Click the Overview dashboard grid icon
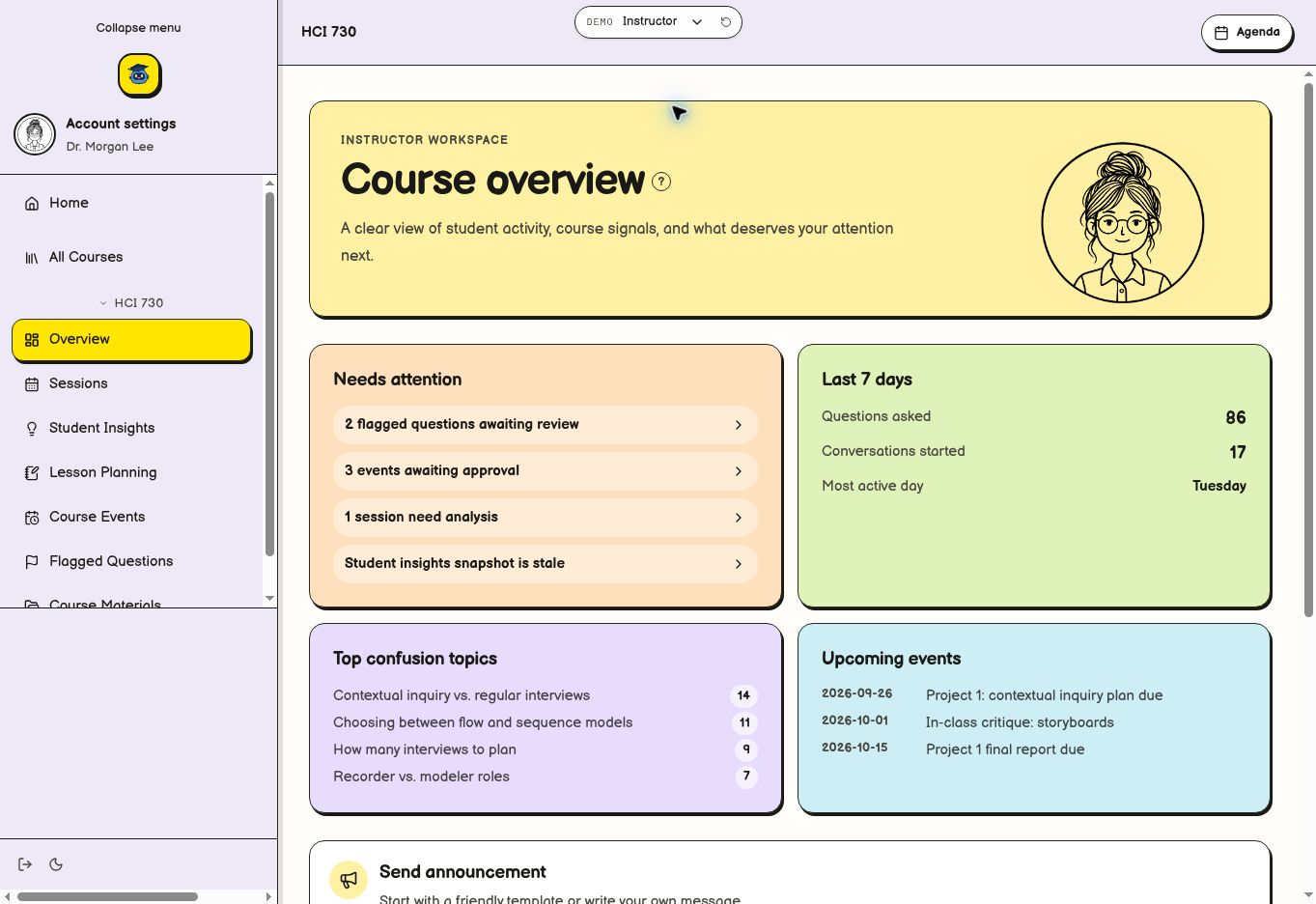The height and width of the screenshot is (904, 1316). [32, 339]
